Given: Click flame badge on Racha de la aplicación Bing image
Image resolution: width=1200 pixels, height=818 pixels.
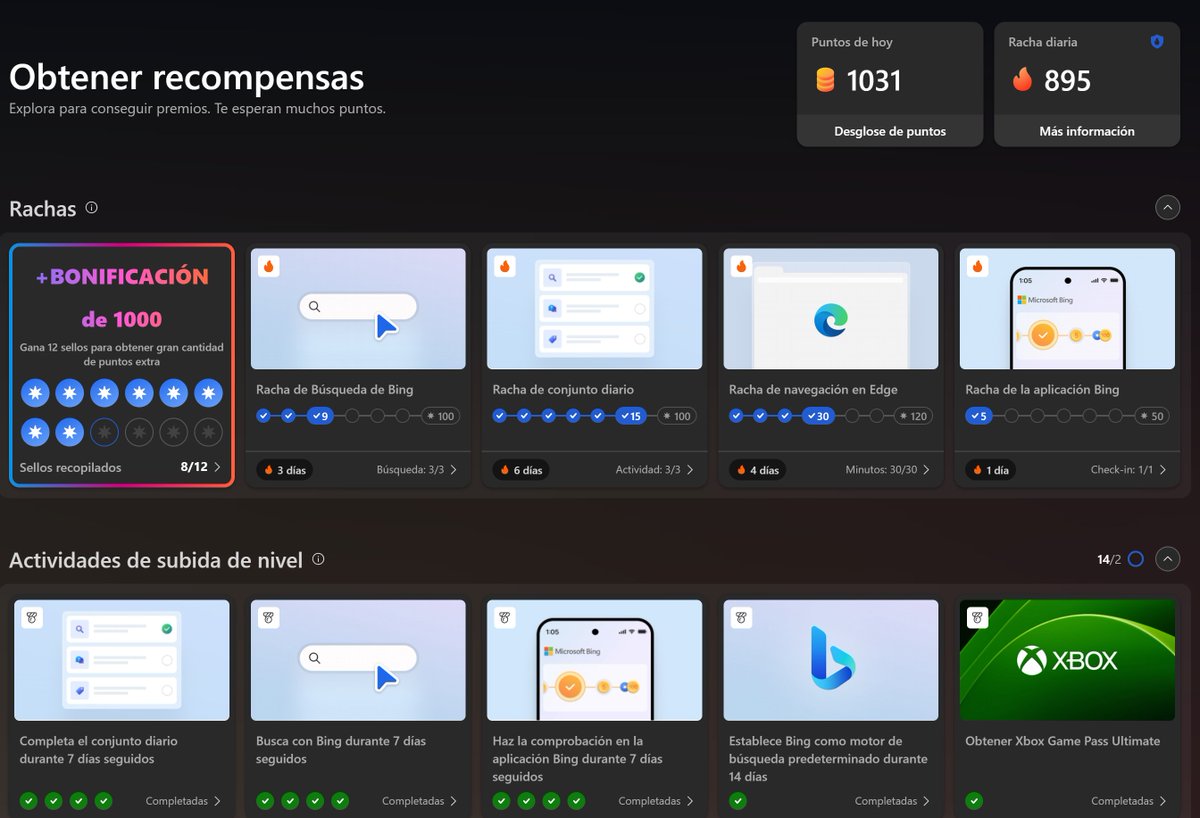Looking at the screenshot, I should click(977, 266).
